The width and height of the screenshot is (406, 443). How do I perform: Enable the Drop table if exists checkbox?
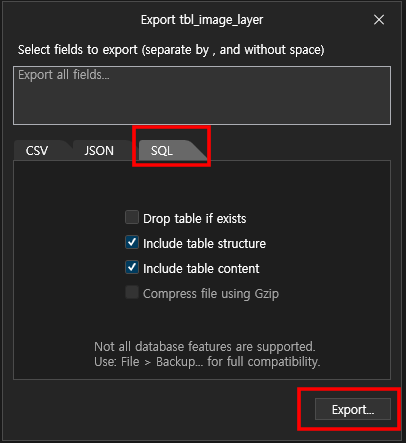132,217
